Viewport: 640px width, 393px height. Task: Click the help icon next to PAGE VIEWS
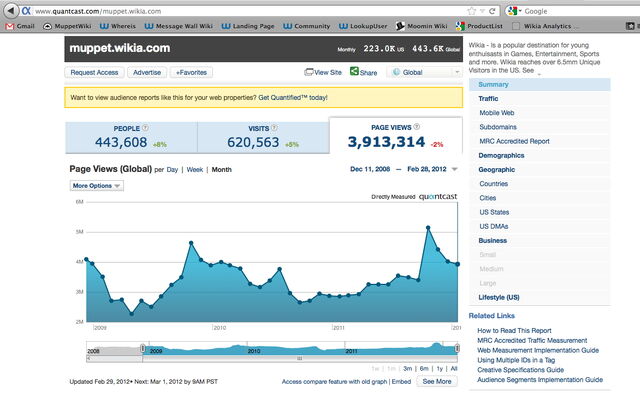(x=417, y=127)
